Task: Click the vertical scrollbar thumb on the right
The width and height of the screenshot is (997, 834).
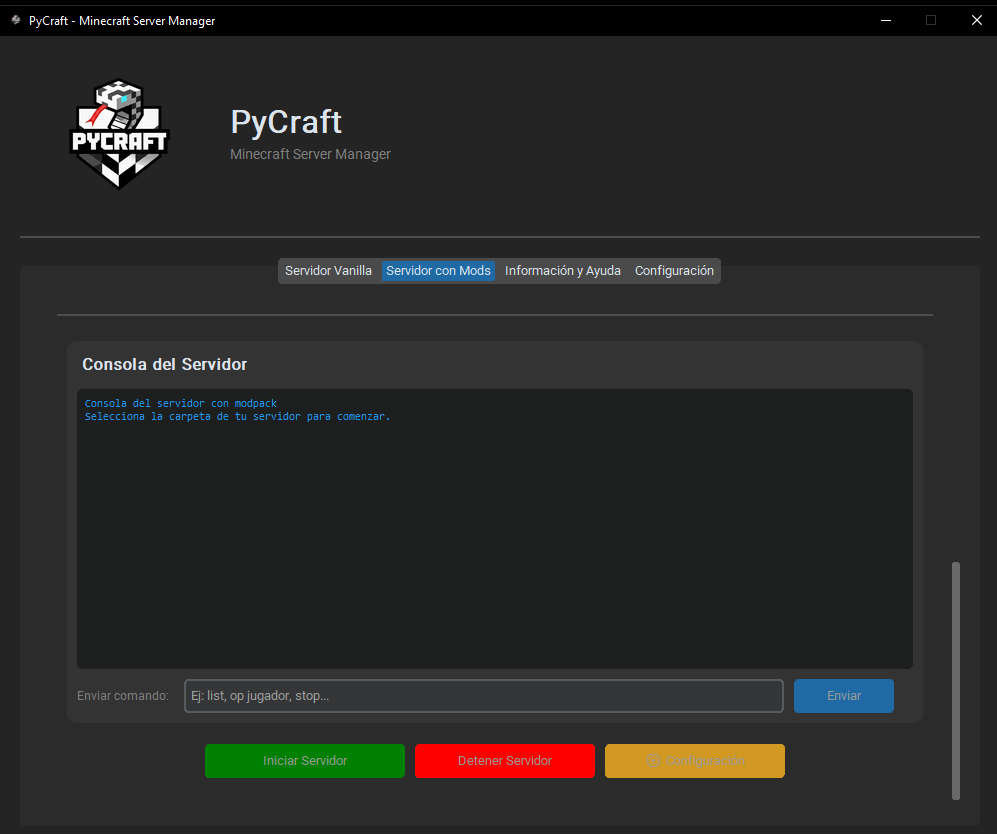Action: pos(955,680)
